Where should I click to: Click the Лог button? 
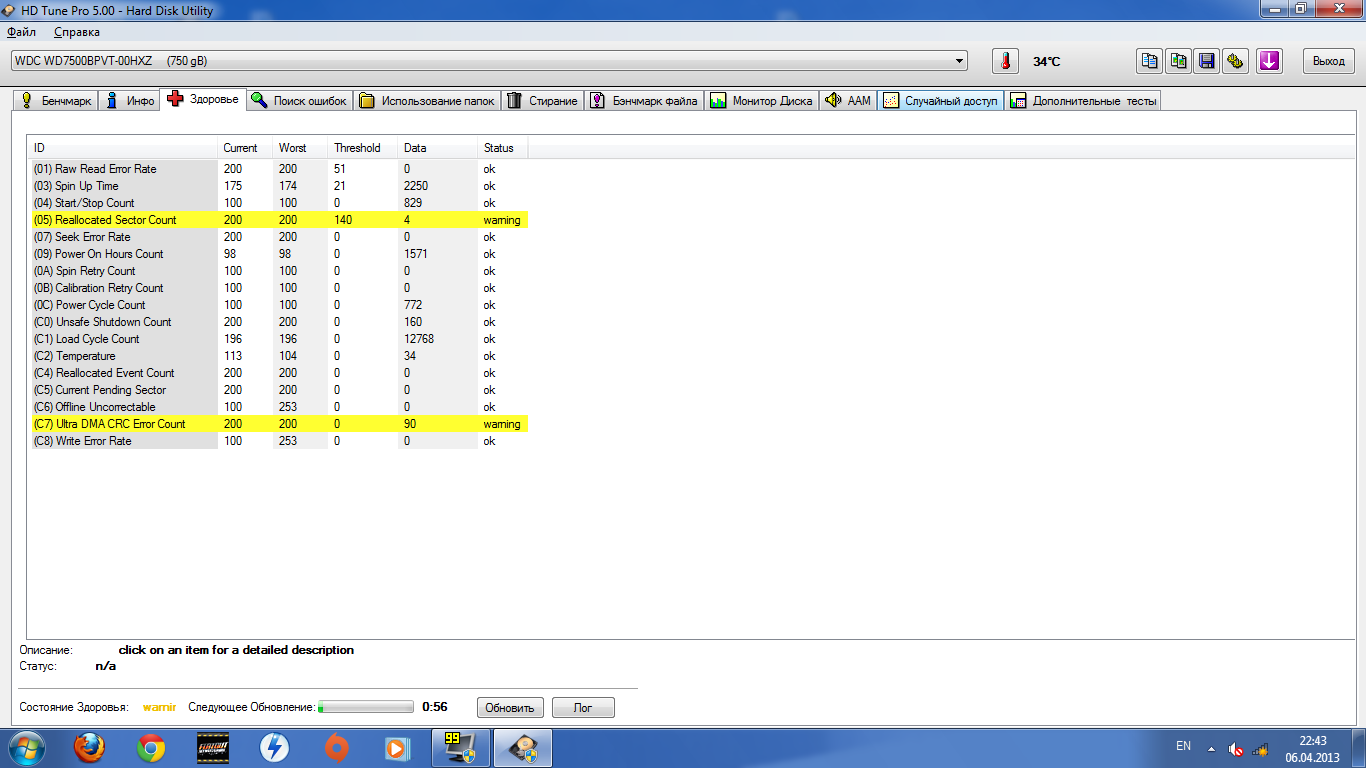(583, 707)
